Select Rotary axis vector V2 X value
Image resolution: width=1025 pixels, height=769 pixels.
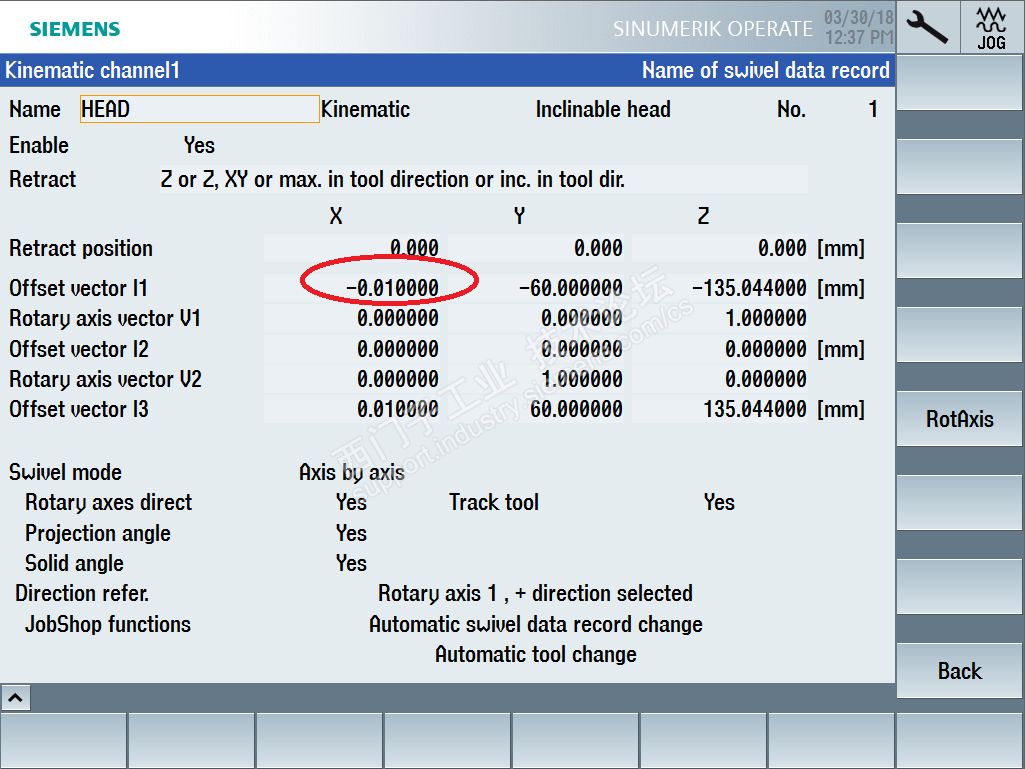coord(352,379)
